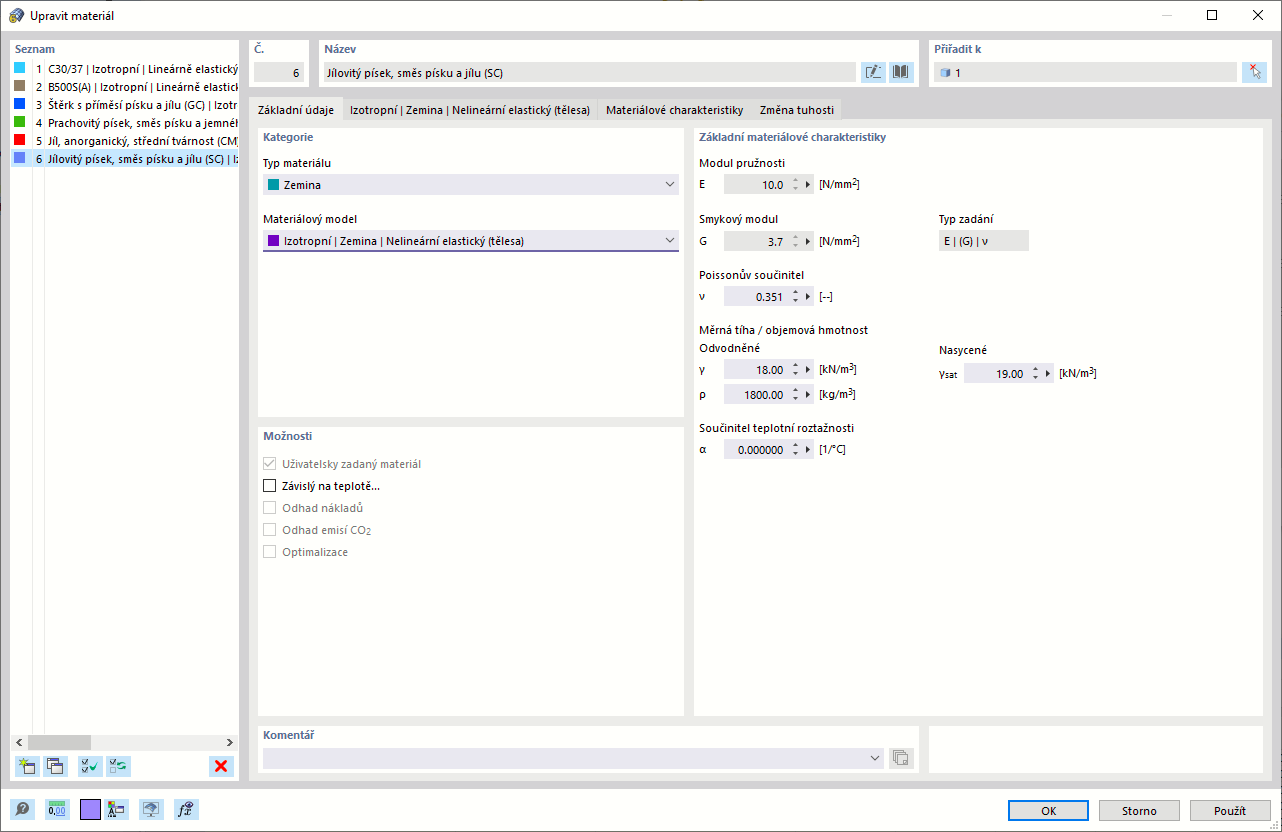This screenshot has height=832, width=1282.
Task: Click the green Prachovitý písek color swatch
Action: [20, 122]
